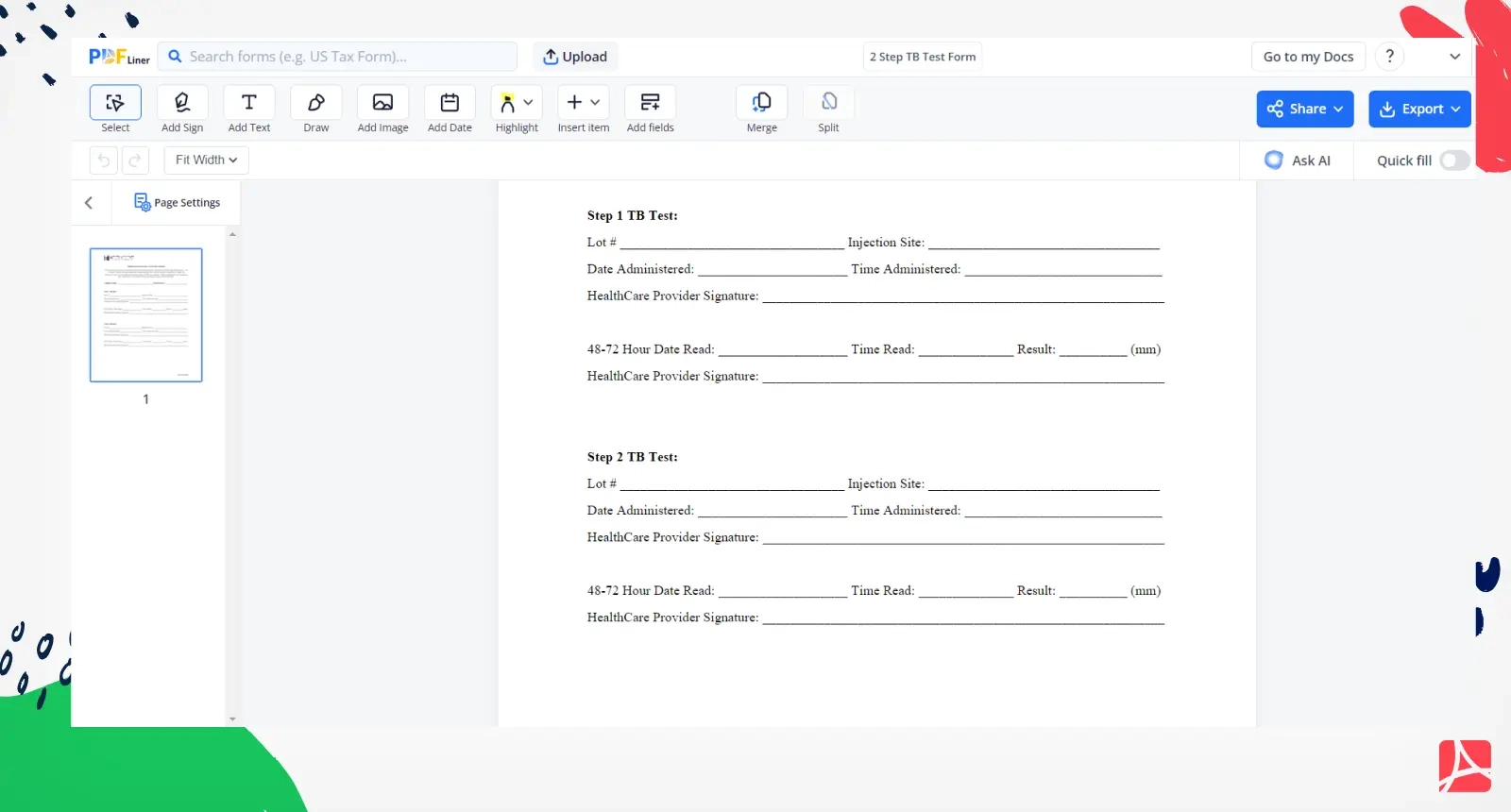Open Page Settings panel

point(177,203)
